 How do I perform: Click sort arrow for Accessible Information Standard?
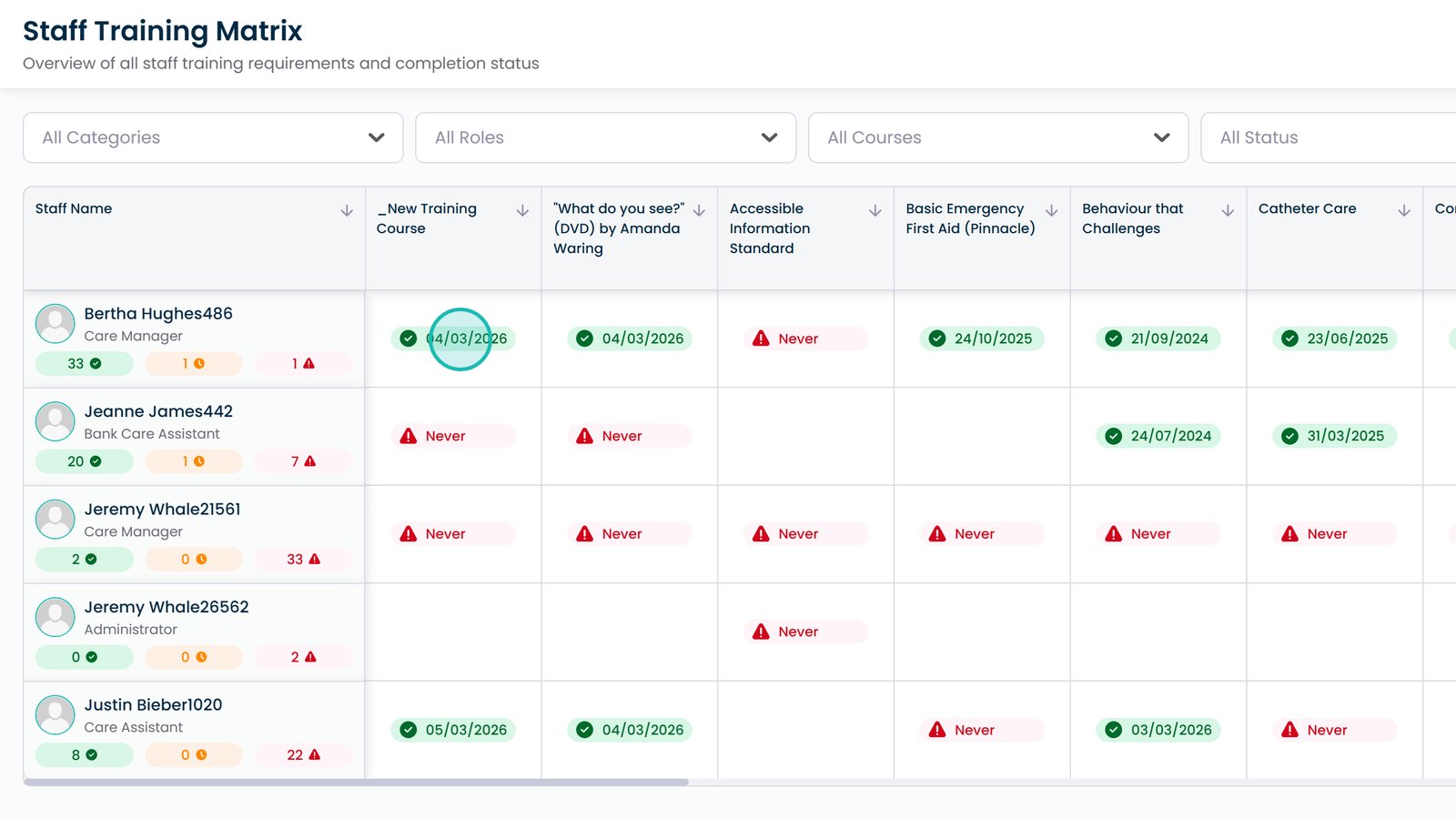(875, 210)
